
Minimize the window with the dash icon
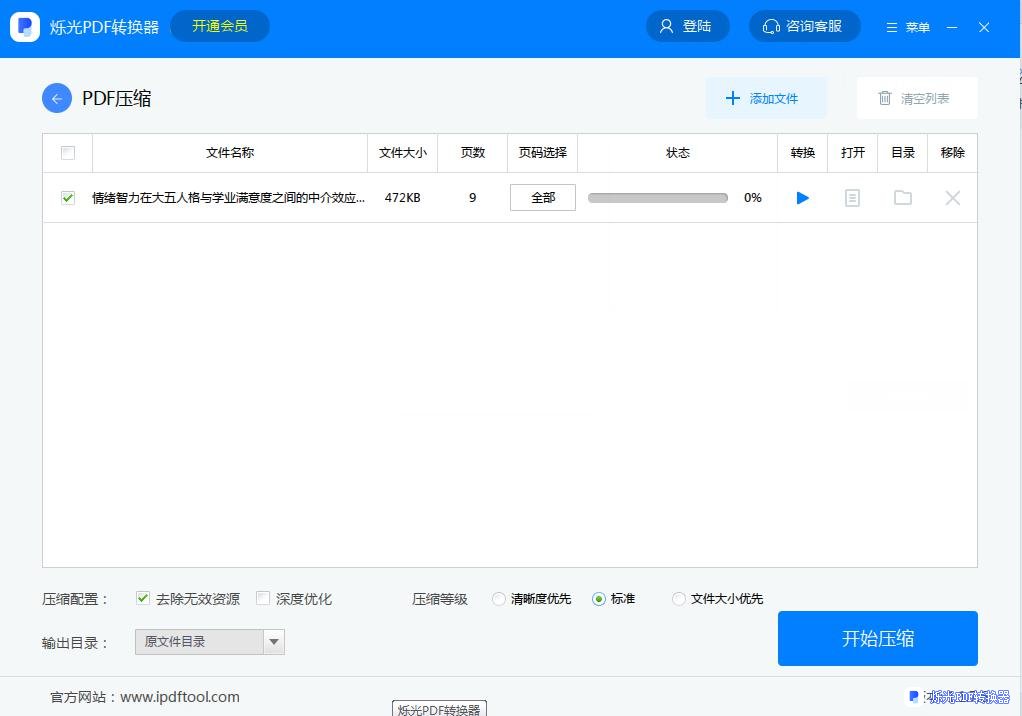click(952, 27)
